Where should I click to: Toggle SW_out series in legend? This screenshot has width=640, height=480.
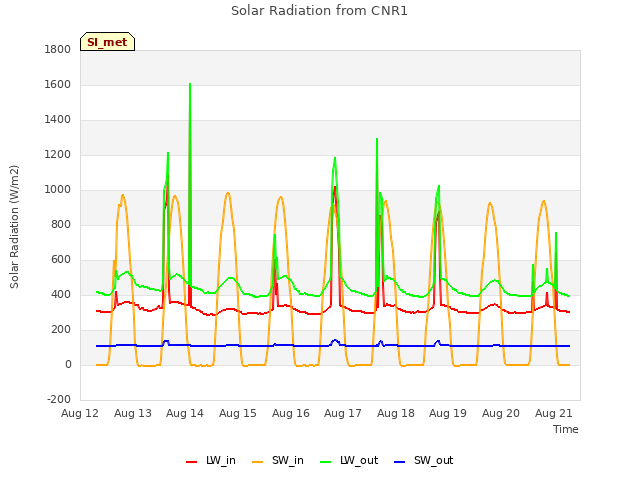(x=424, y=460)
